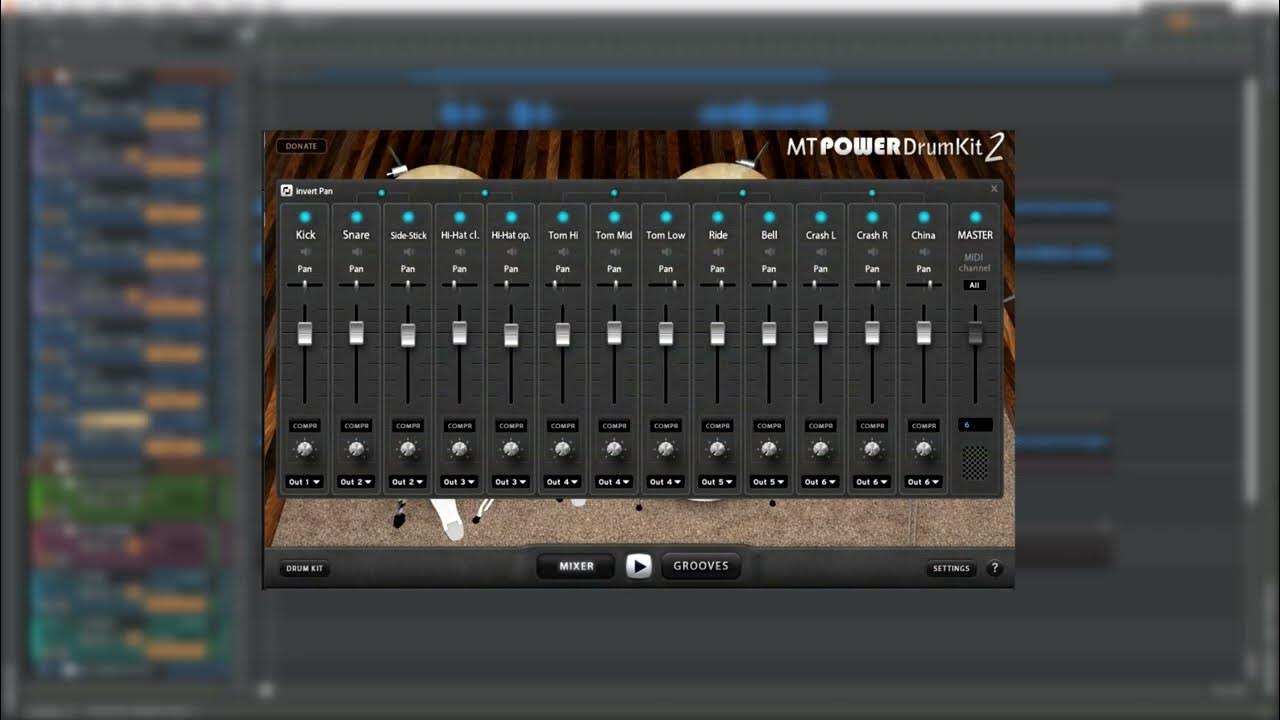Screen dimensions: 1280x720
Task: Toggle the Side-Stick channel LED
Action: click(x=408, y=217)
